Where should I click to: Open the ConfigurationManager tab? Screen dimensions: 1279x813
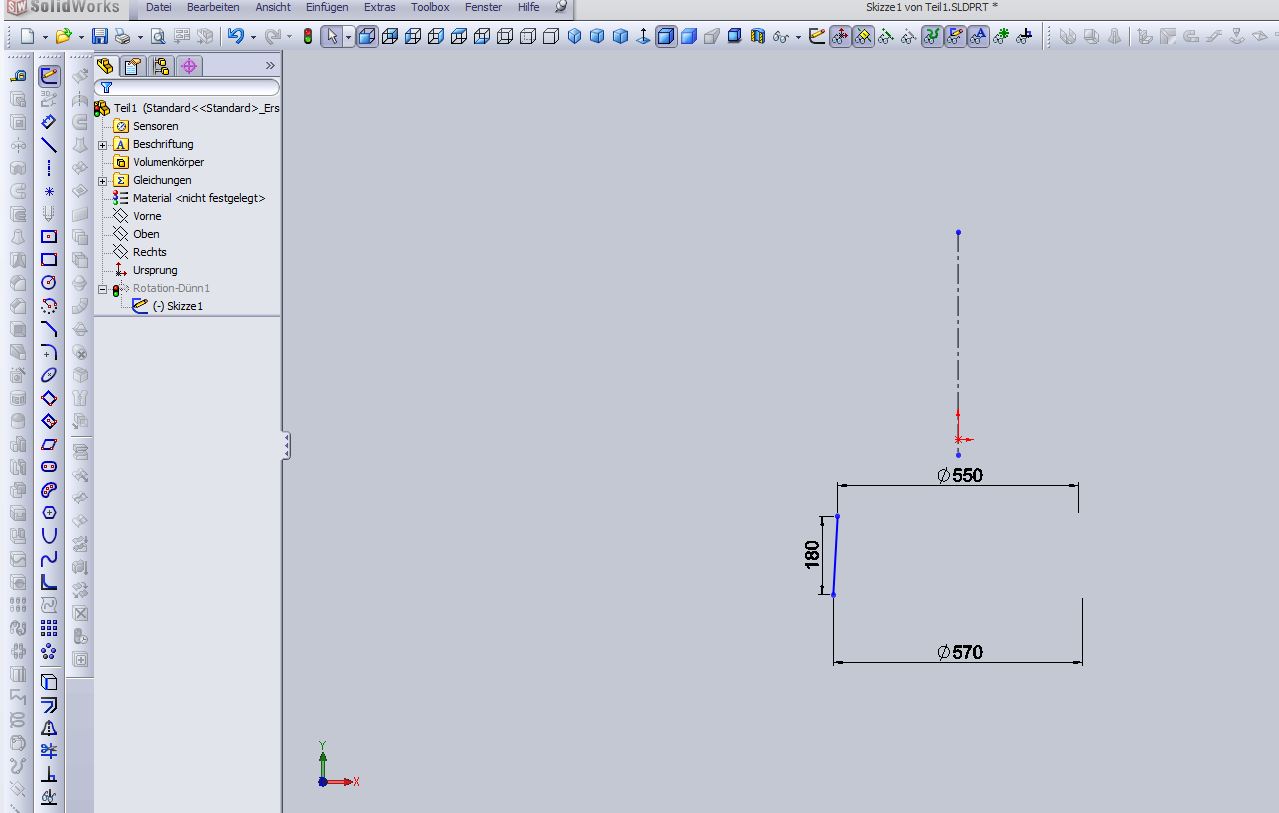coord(160,66)
